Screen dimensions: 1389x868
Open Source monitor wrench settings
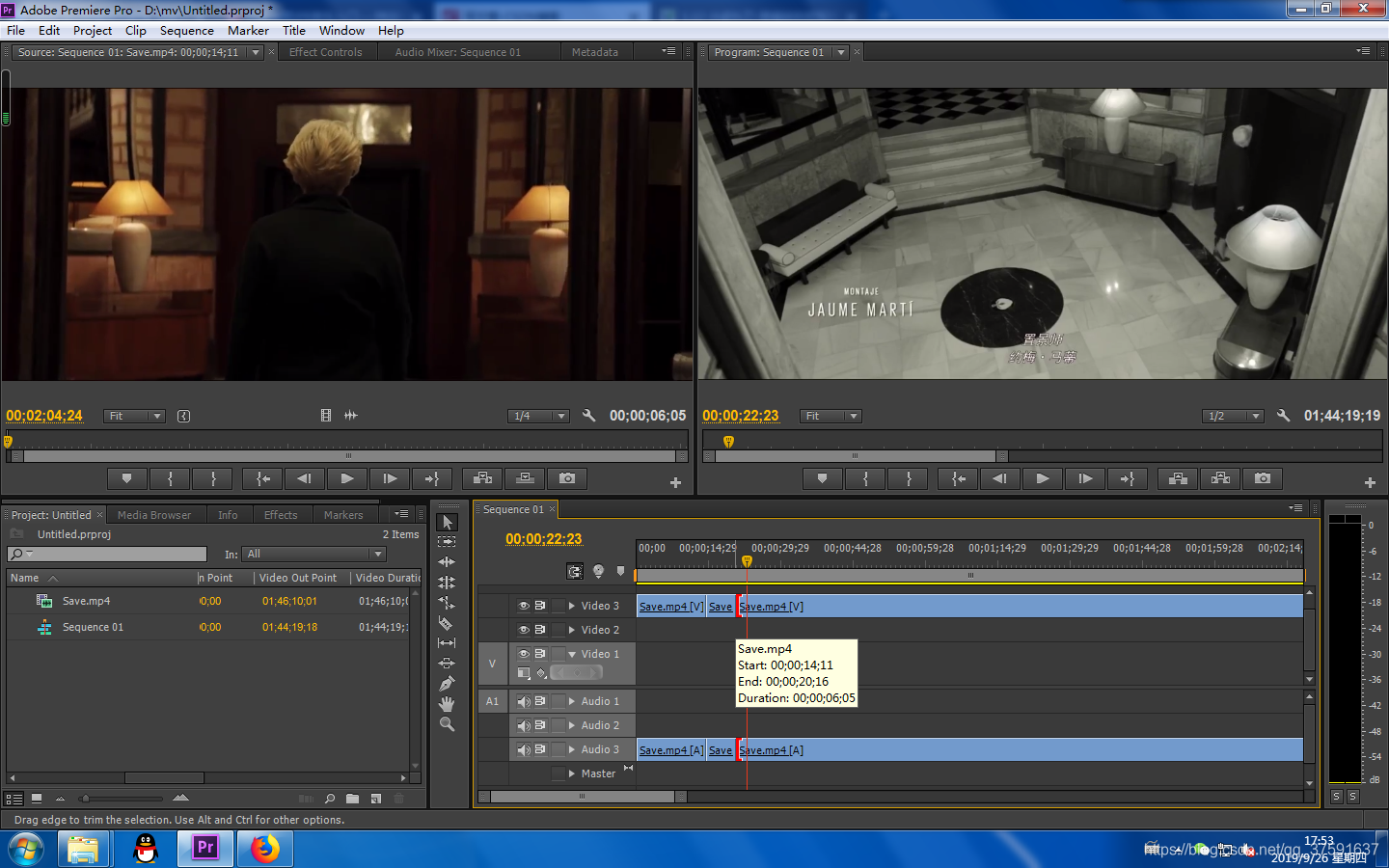click(588, 416)
